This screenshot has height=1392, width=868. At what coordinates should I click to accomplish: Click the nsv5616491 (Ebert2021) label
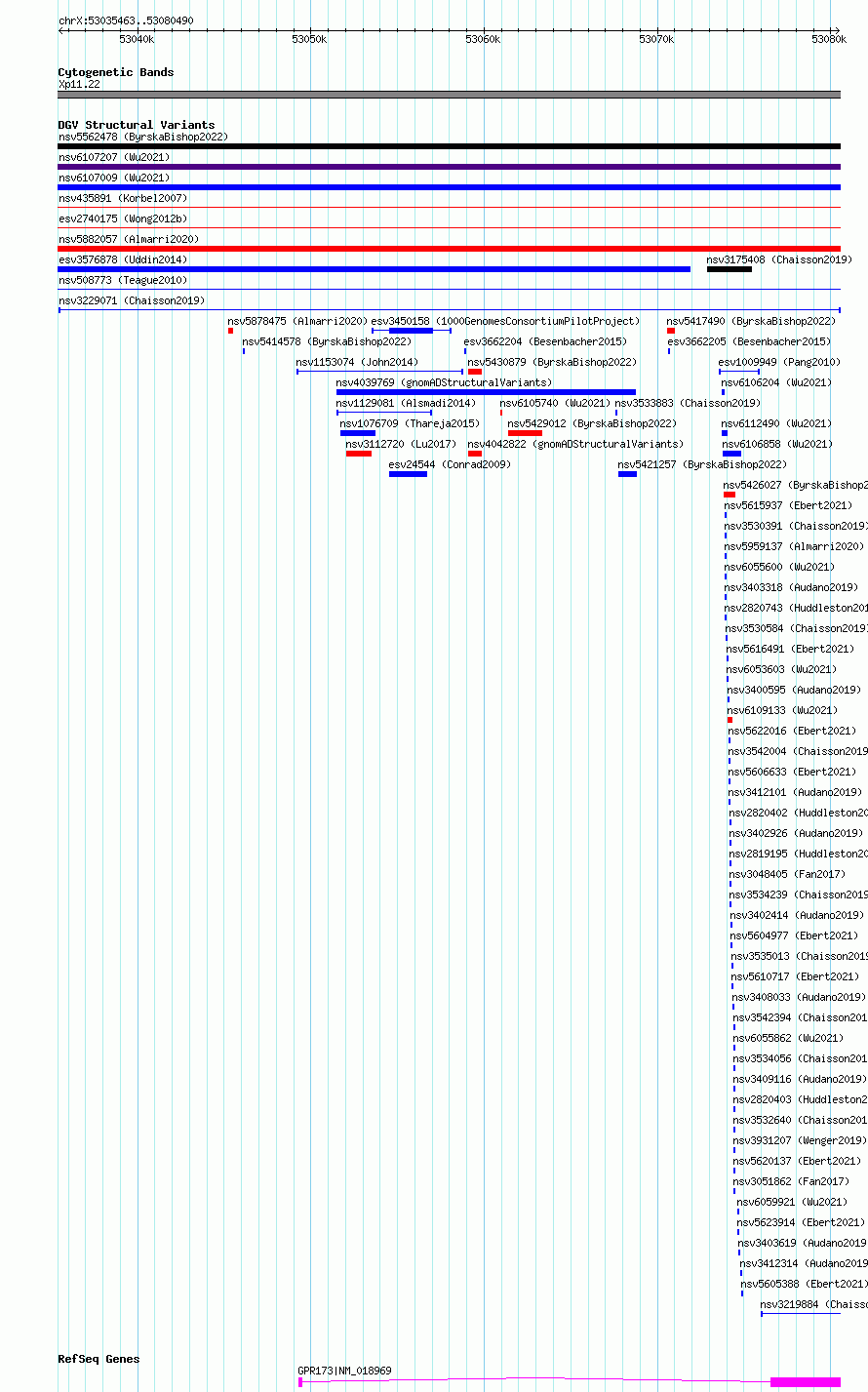click(x=791, y=649)
